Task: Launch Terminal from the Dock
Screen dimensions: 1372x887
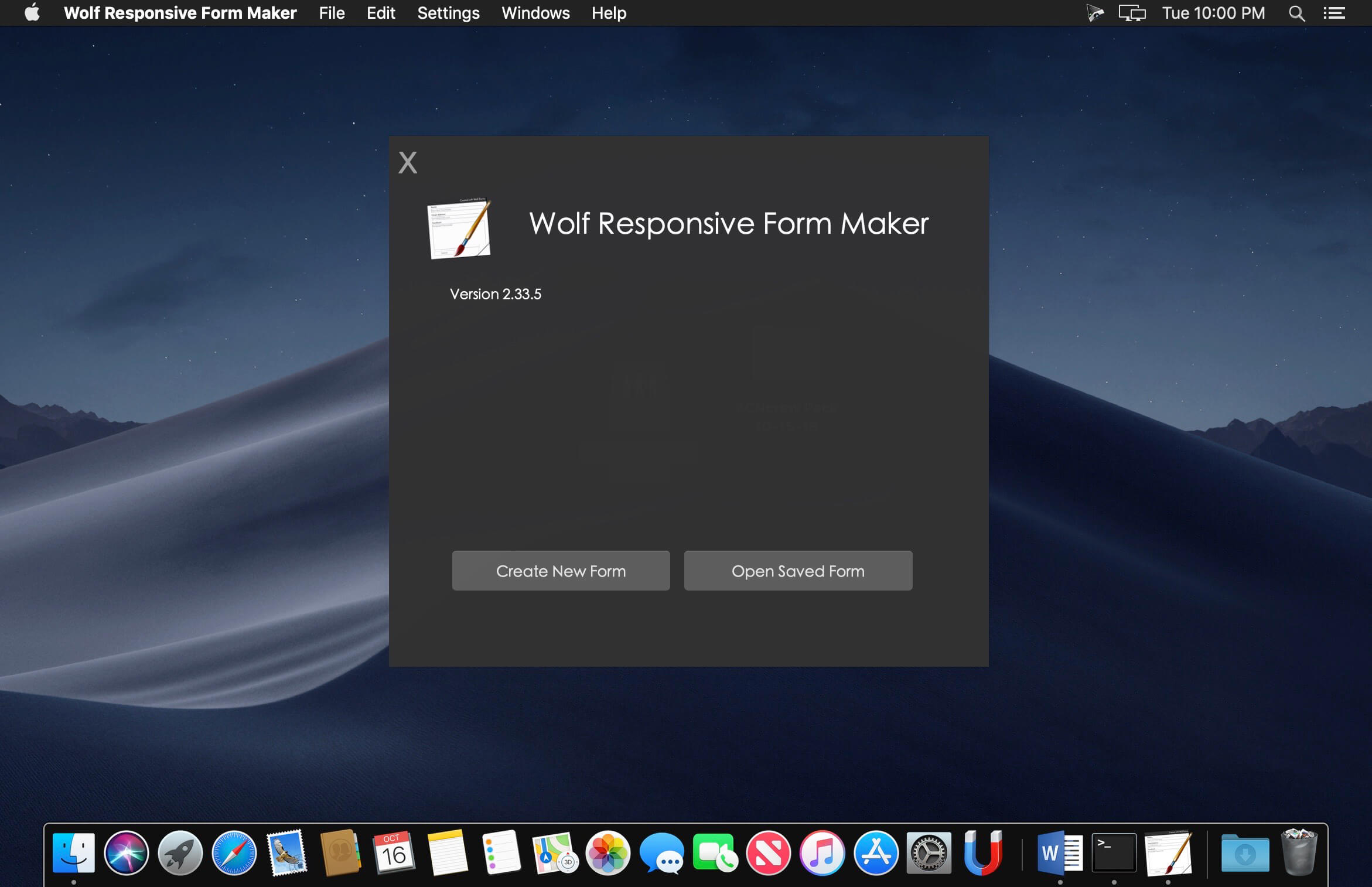Action: [x=1114, y=853]
